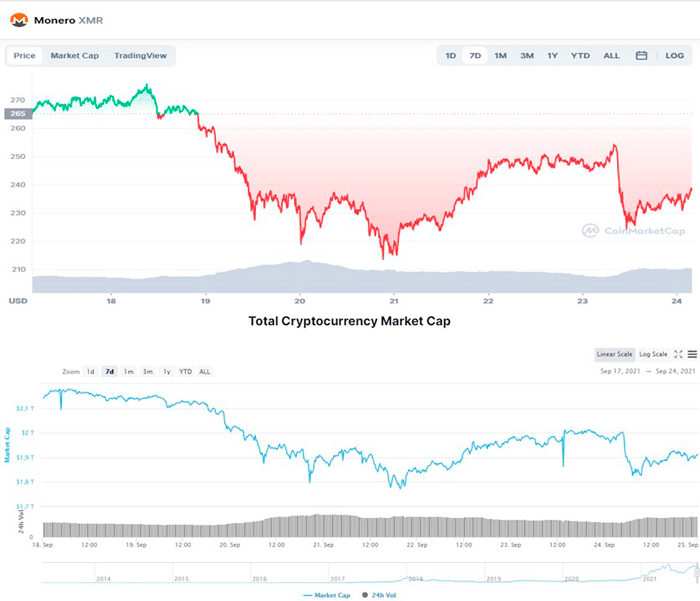Show ALL history on Monero chart
The width and height of the screenshot is (700, 601).
611,56
